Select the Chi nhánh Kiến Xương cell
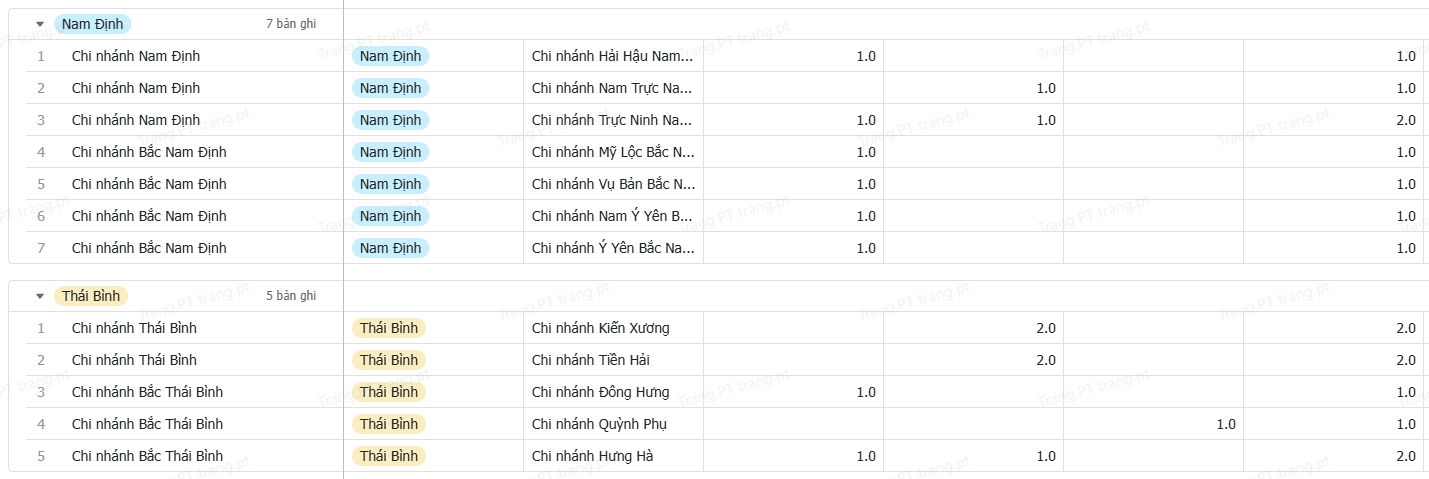 point(613,328)
